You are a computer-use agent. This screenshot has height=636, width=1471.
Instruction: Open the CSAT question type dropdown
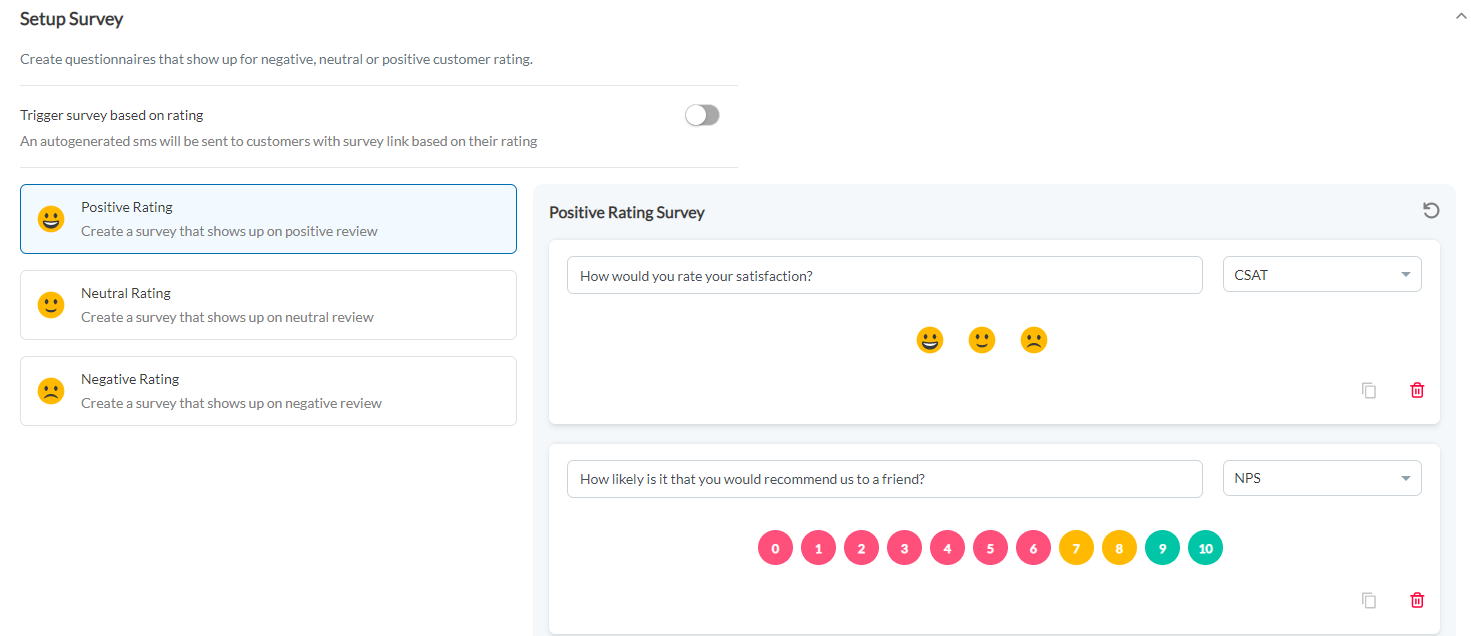pos(1322,275)
